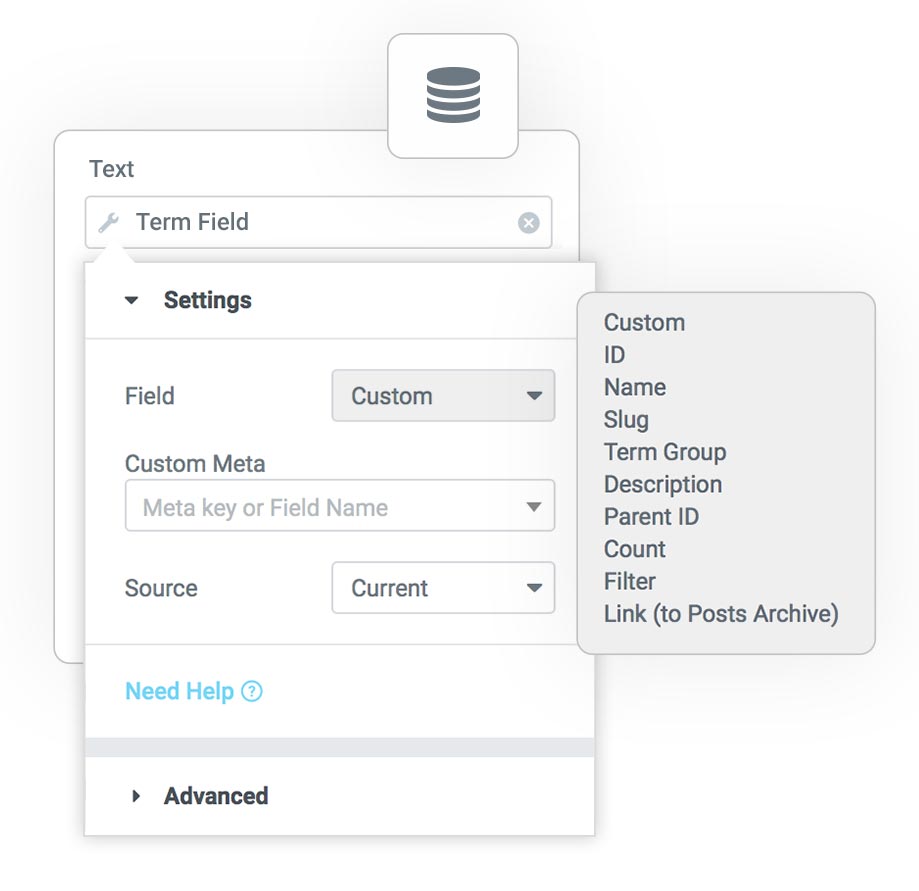
Task: Click the dynamic tags database icon
Action: pyautogui.click(x=453, y=95)
